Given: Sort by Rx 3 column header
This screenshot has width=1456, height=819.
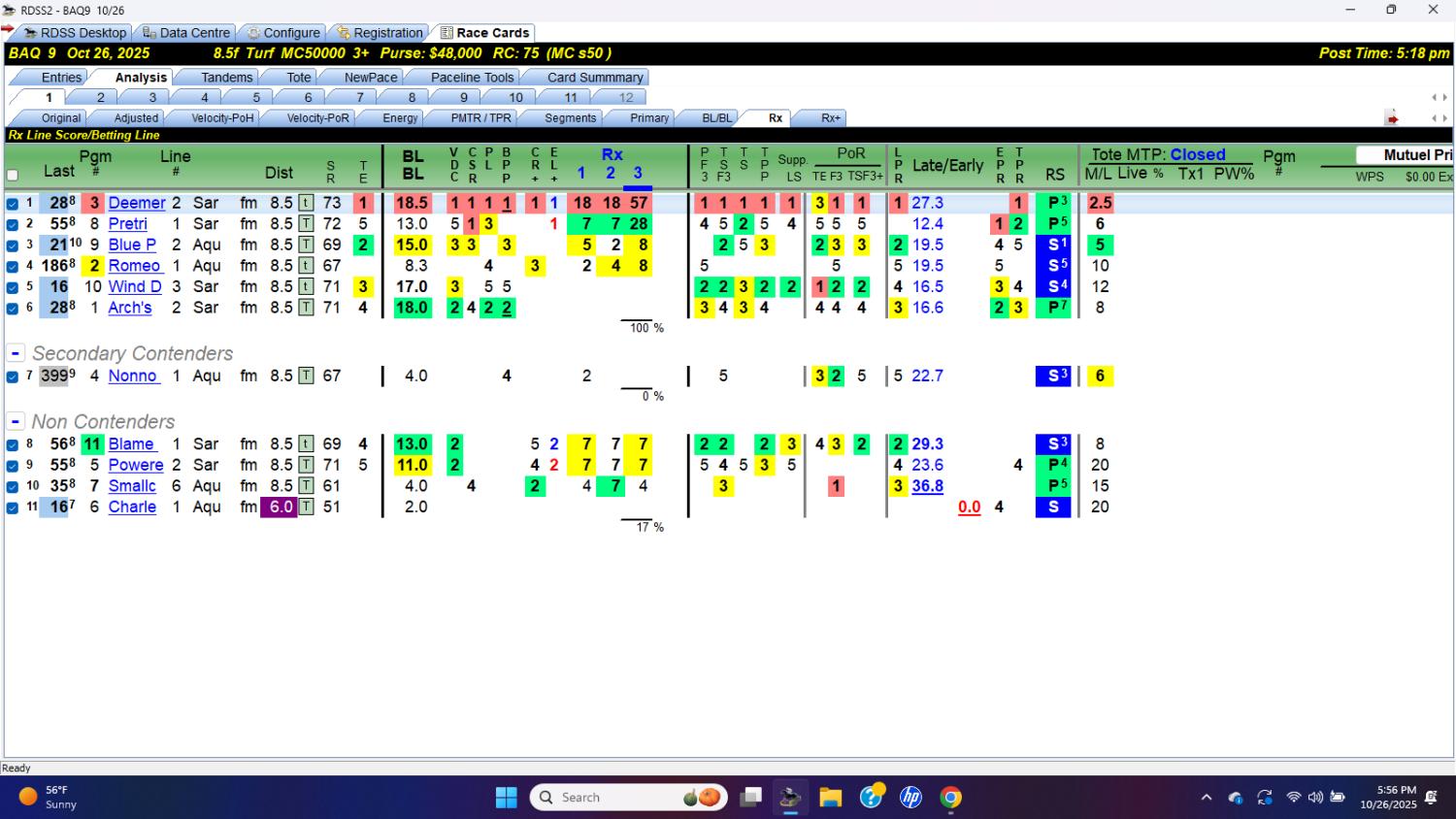Looking at the screenshot, I should click(x=638, y=174).
